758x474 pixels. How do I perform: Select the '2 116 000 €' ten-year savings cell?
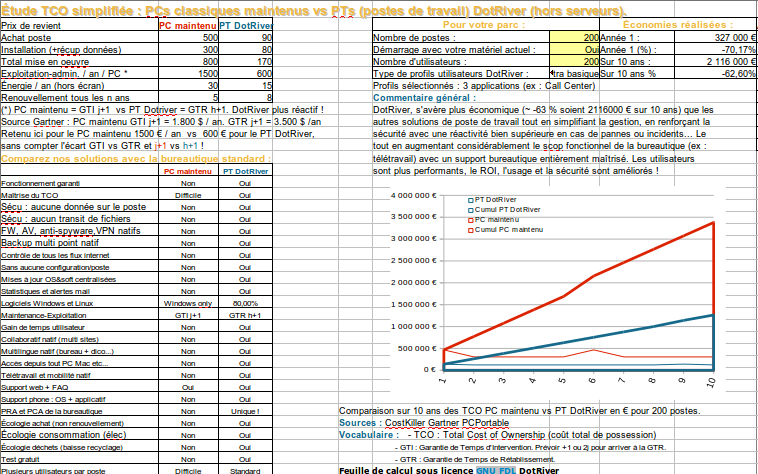point(715,61)
